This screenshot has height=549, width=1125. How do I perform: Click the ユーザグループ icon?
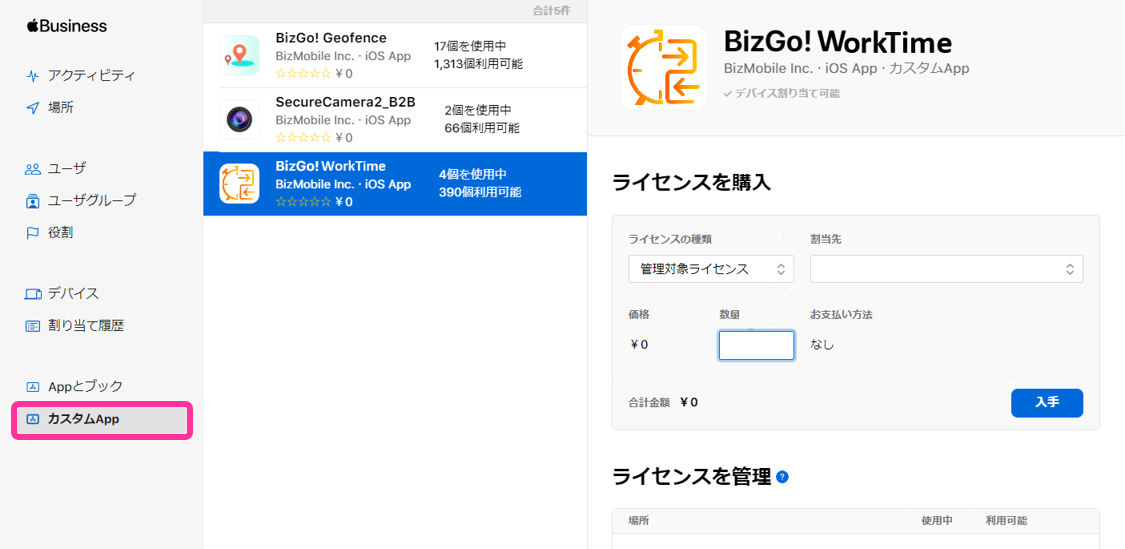tap(33, 201)
